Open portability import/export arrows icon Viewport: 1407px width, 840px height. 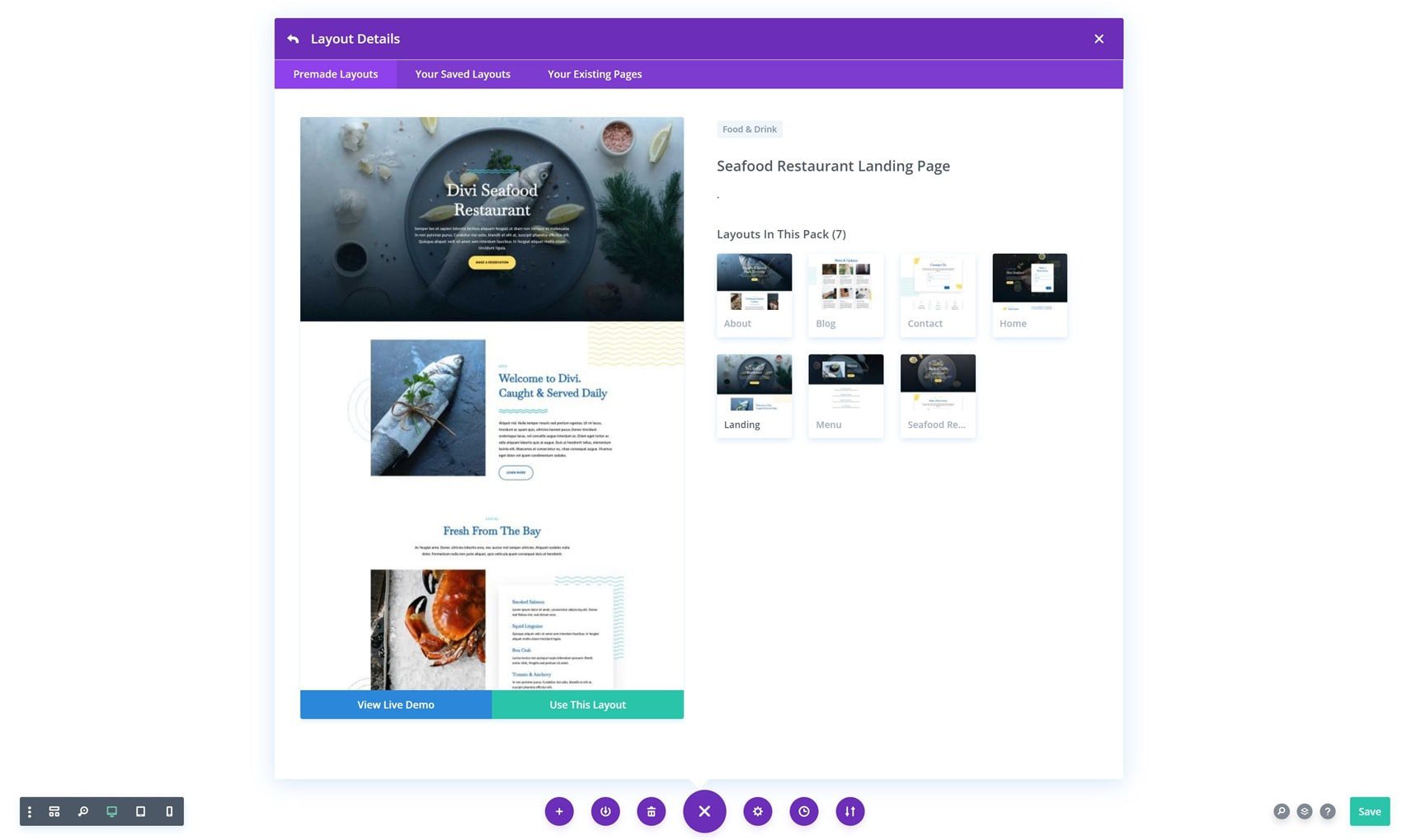coord(850,812)
